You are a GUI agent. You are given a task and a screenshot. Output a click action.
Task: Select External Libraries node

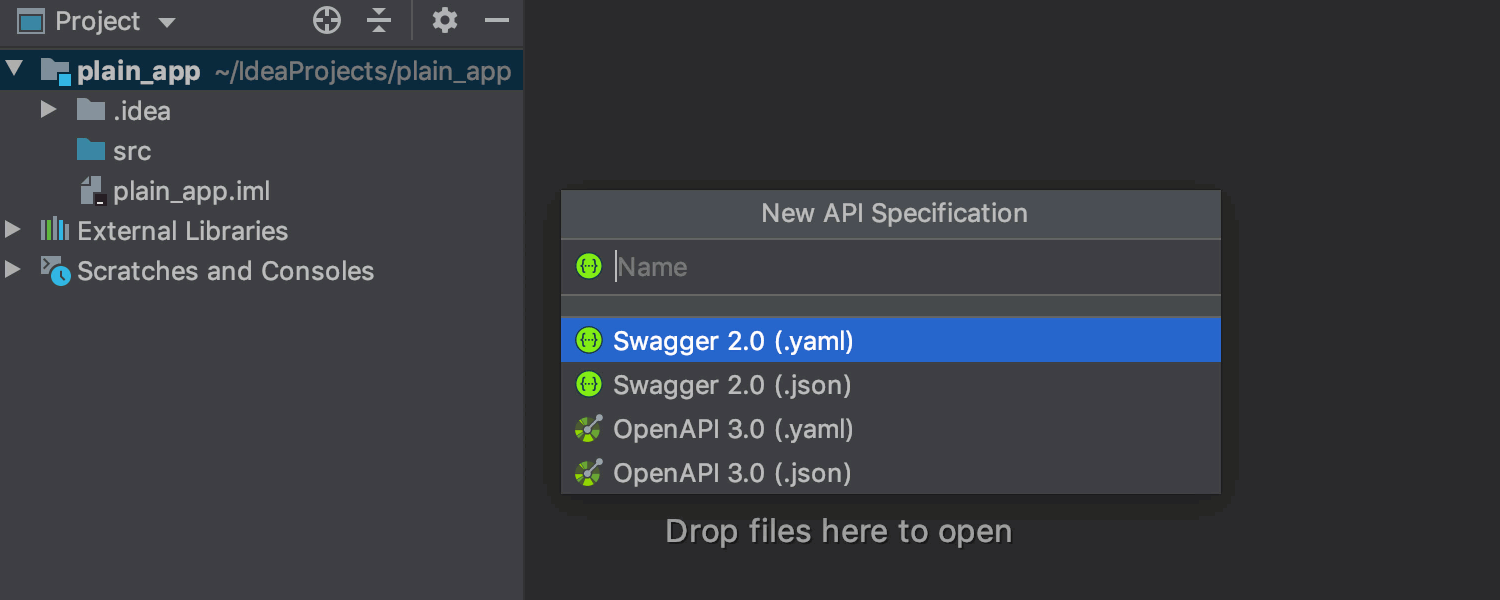pyautogui.click(x=182, y=231)
